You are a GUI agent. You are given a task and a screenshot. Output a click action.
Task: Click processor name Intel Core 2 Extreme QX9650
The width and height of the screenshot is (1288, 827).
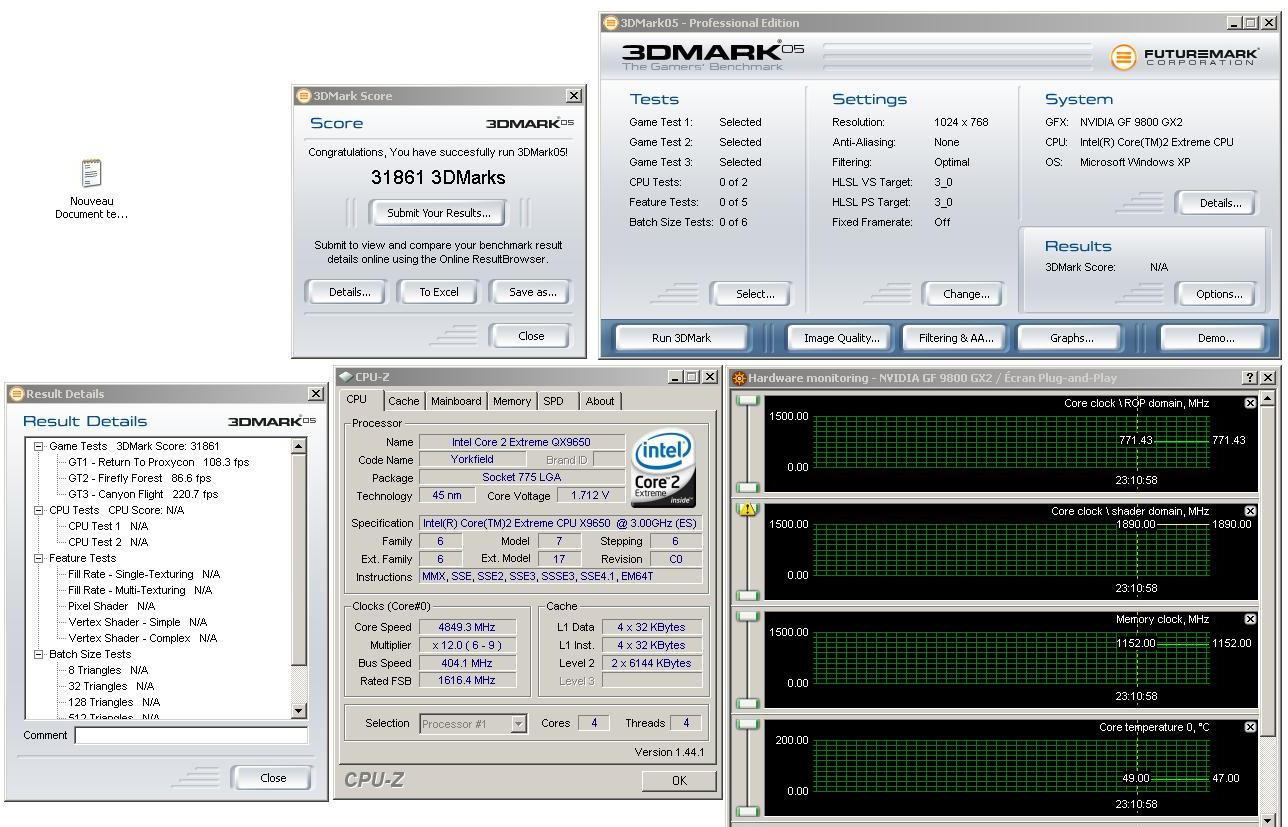(x=522, y=442)
